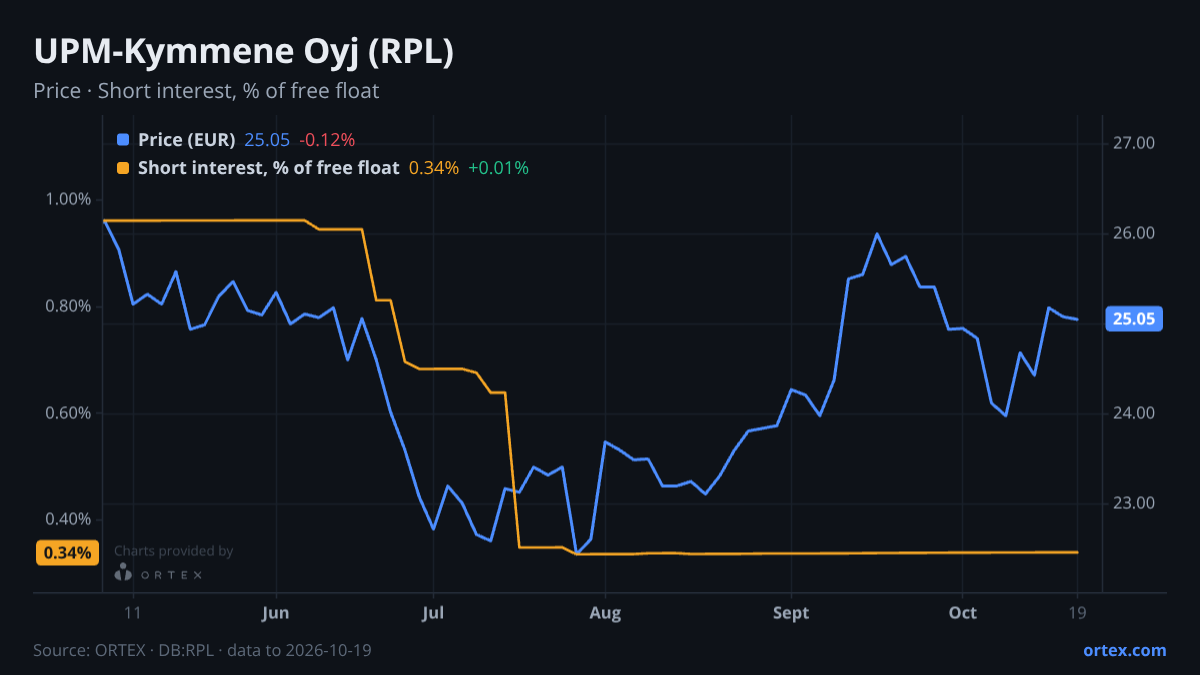Viewport: 1200px width, 675px height.
Task: Click the 27.00 right axis label
Action: click(x=1134, y=143)
